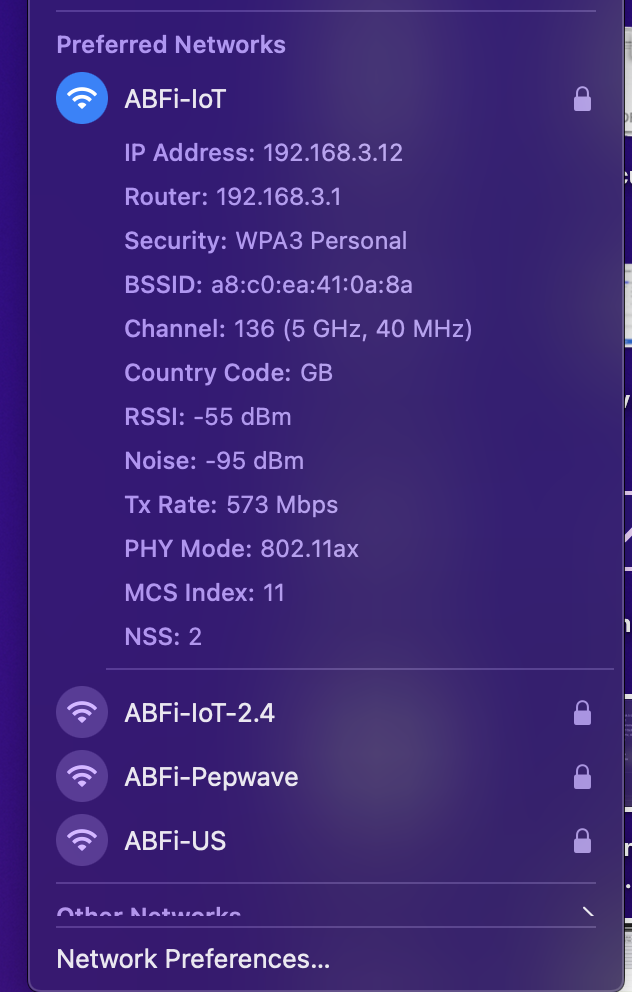
Task: Click the ABFi-IoT-2.4 Wi-Fi signal icon
Action: pyautogui.click(x=82, y=712)
